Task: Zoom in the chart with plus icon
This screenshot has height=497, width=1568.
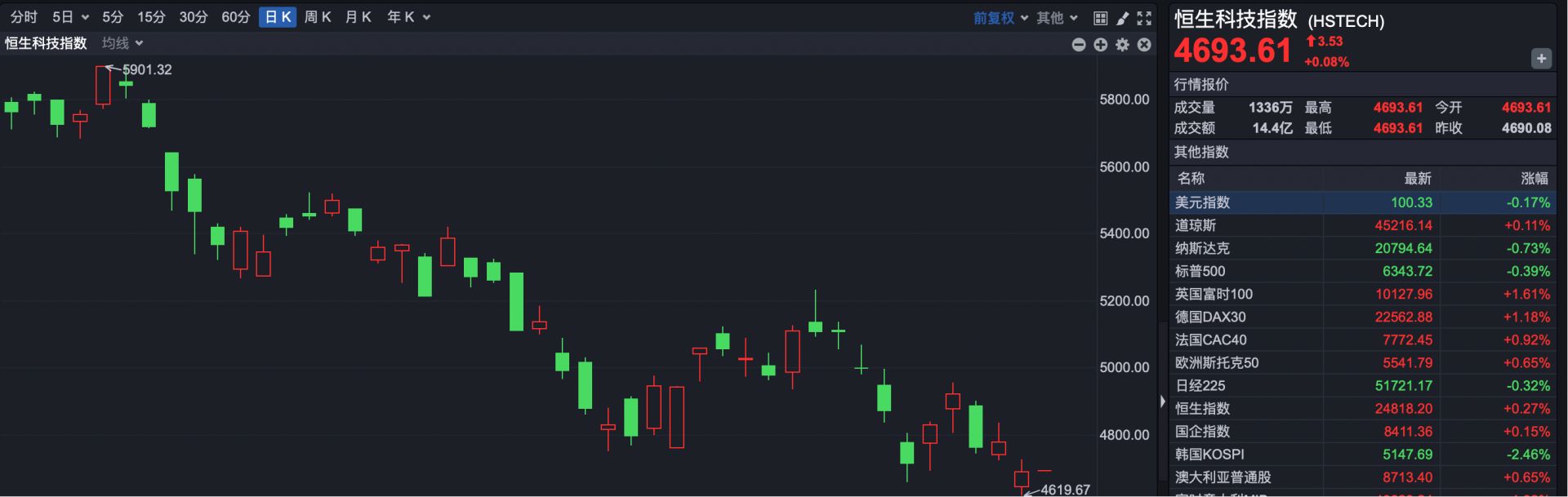Action: pos(1101,45)
